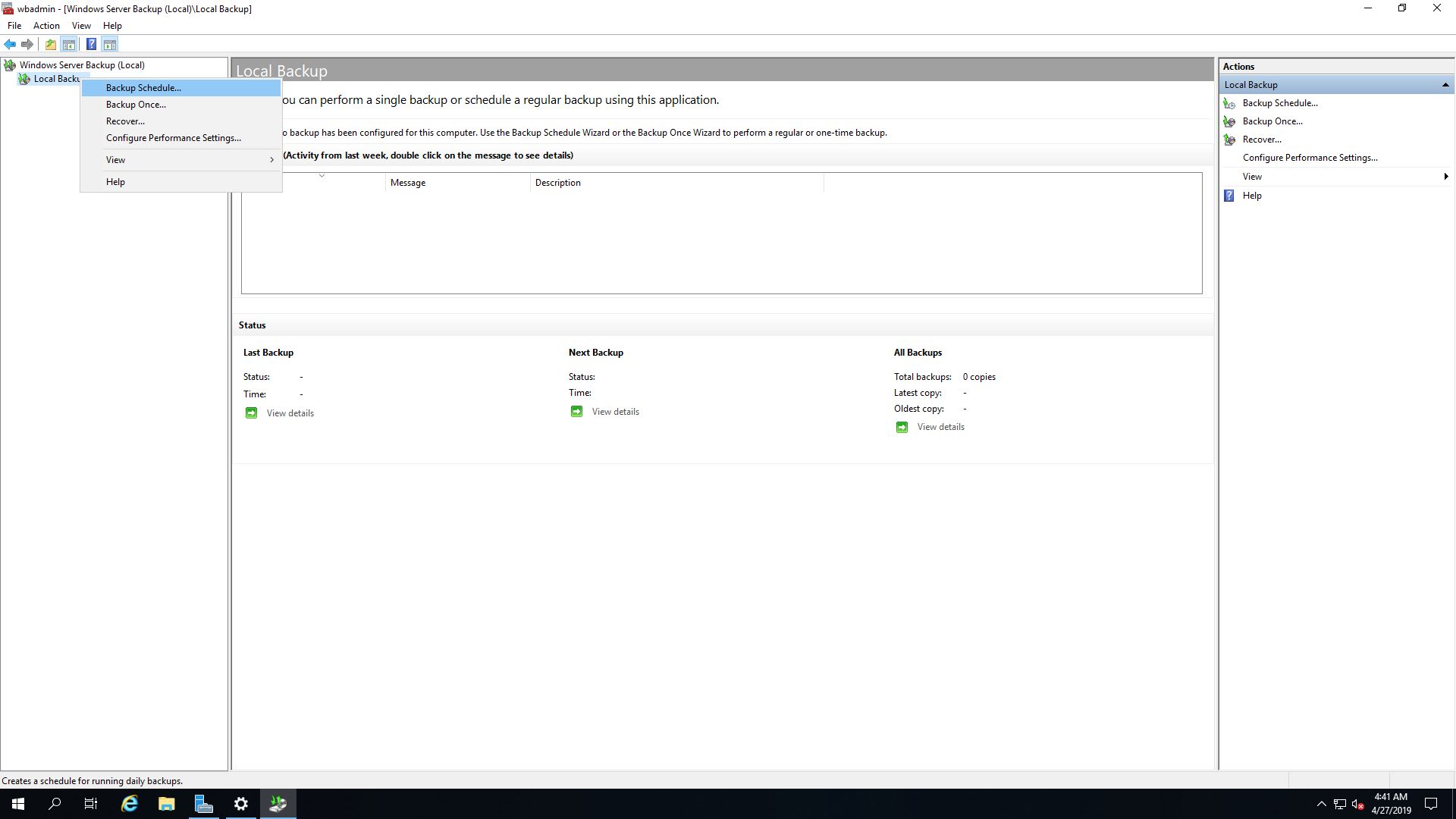
Task: Click Windows Server Backup taskbar icon
Action: 278,804
